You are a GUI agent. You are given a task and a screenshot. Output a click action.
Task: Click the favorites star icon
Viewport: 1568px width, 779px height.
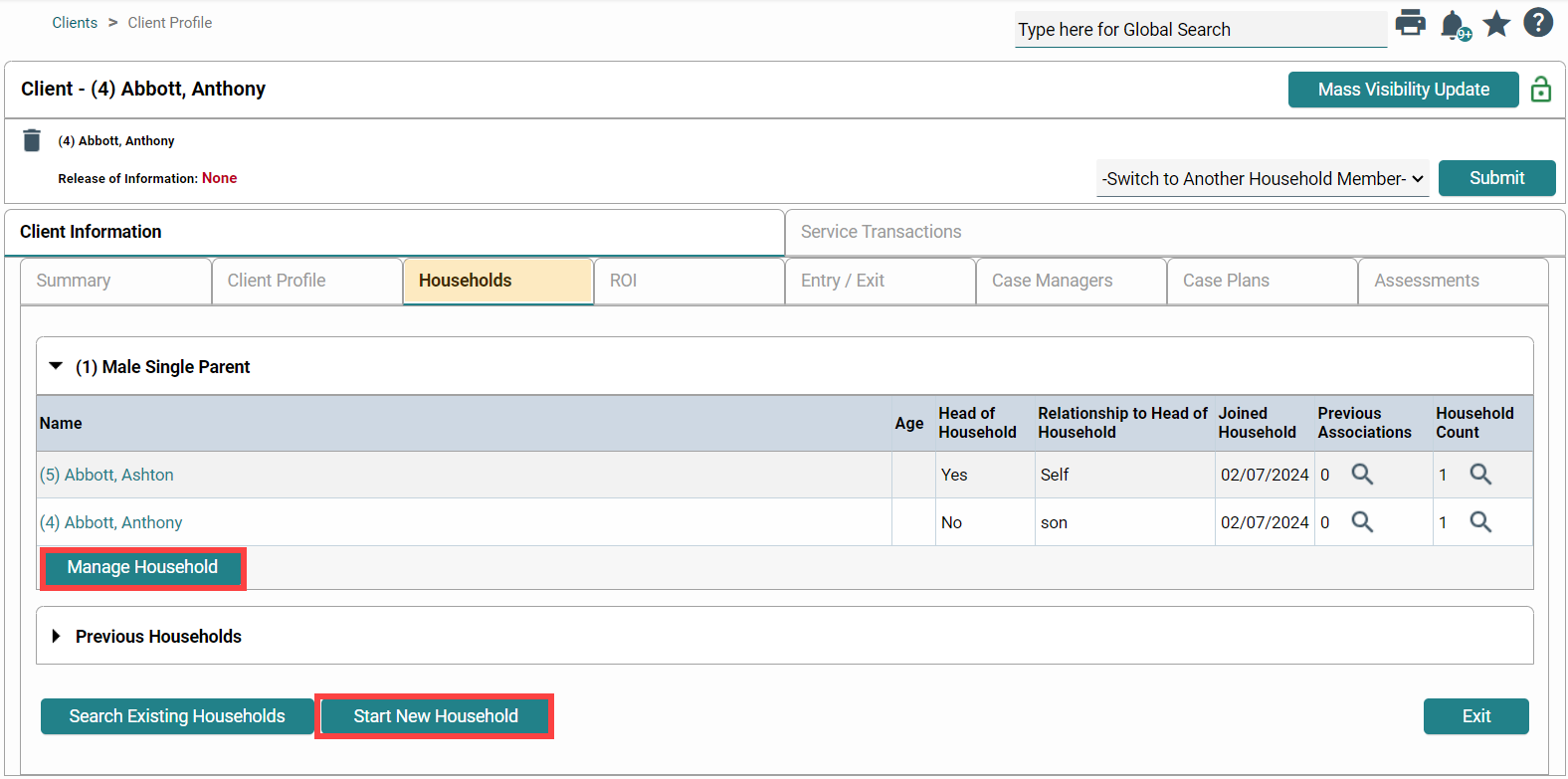tap(1496, 23)
